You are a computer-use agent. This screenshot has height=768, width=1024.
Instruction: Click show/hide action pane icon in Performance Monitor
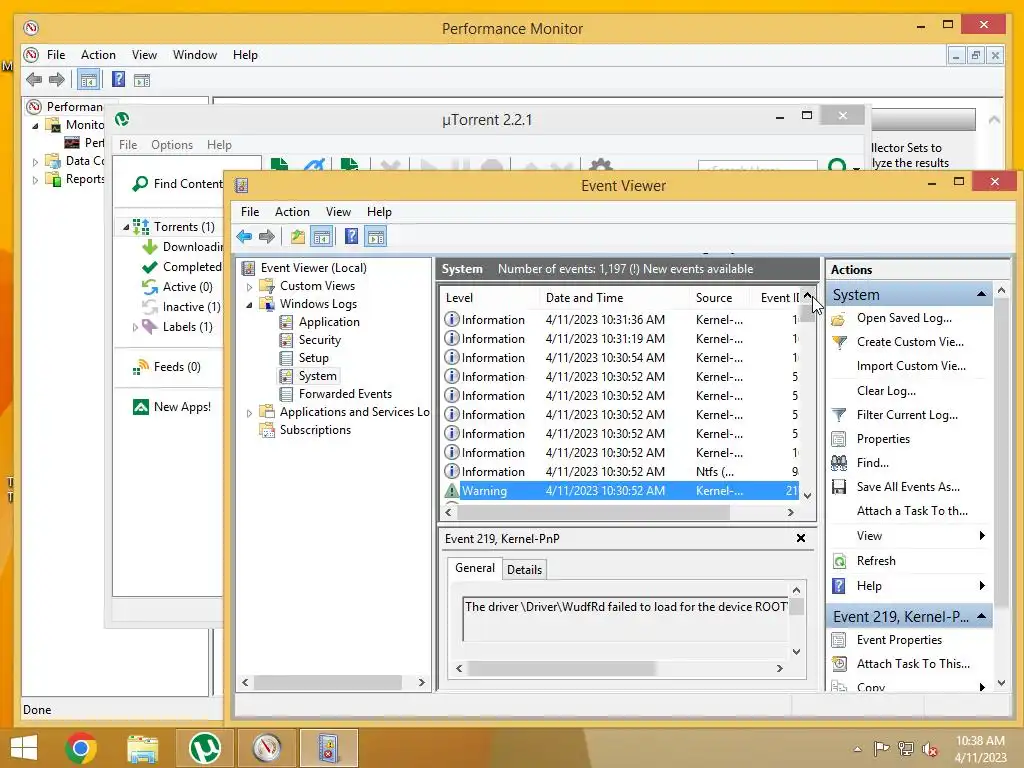click(142, 80)
